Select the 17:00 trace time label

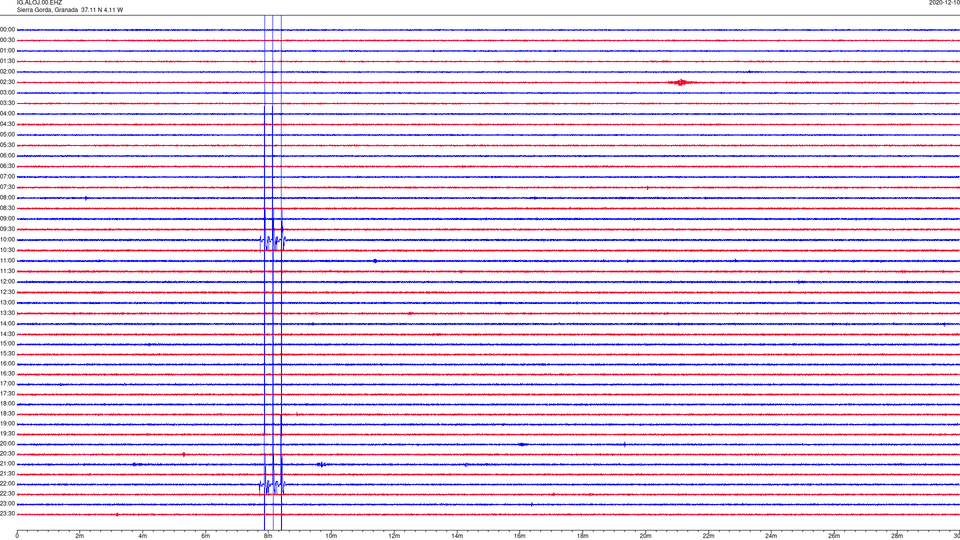7,384
